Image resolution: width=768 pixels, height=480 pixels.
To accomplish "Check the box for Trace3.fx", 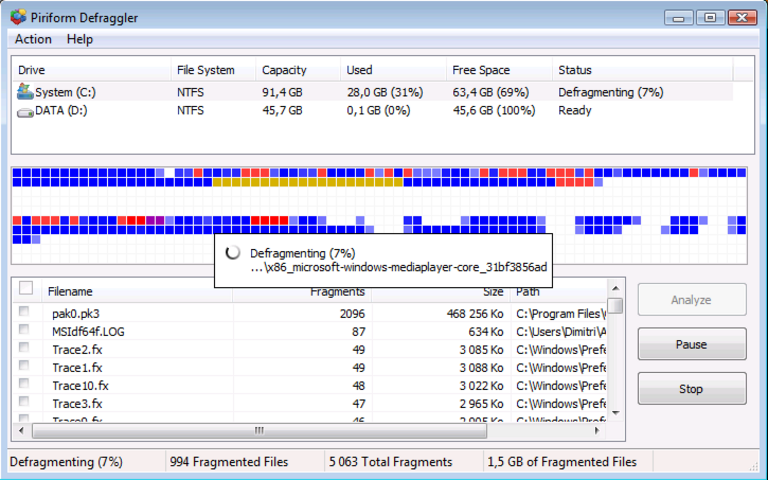I will (x=24, y=402).
